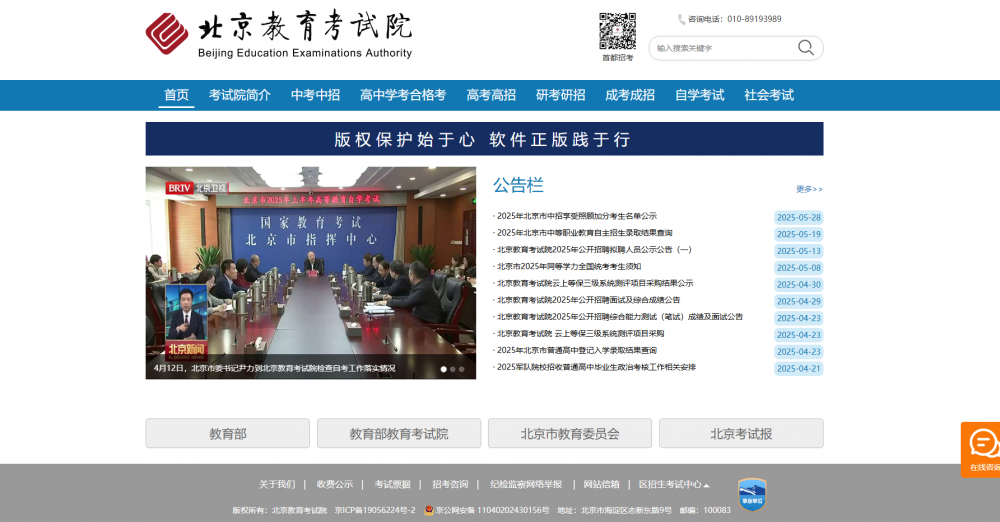Open 招考咨询 footer link
This screenshot has width=1000, height=522.
(x=450, y=484)
